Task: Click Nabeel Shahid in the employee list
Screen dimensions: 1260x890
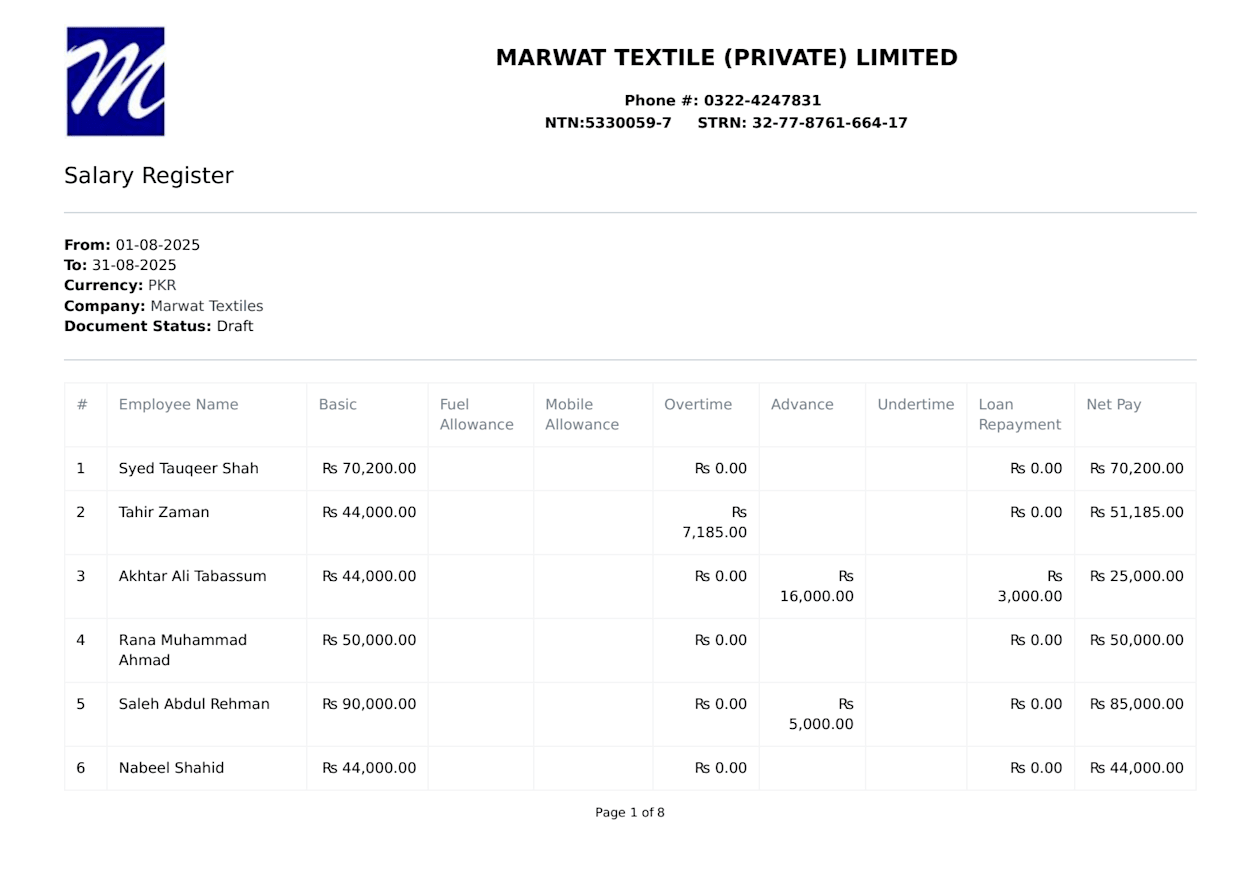Action: [171, 769]
